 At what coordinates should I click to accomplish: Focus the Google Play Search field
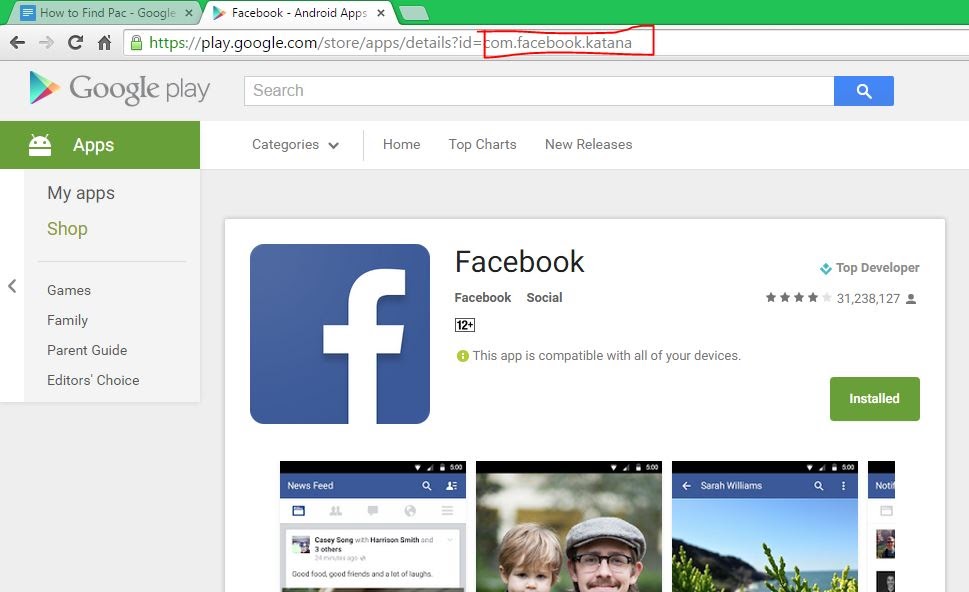coord(539,91)
